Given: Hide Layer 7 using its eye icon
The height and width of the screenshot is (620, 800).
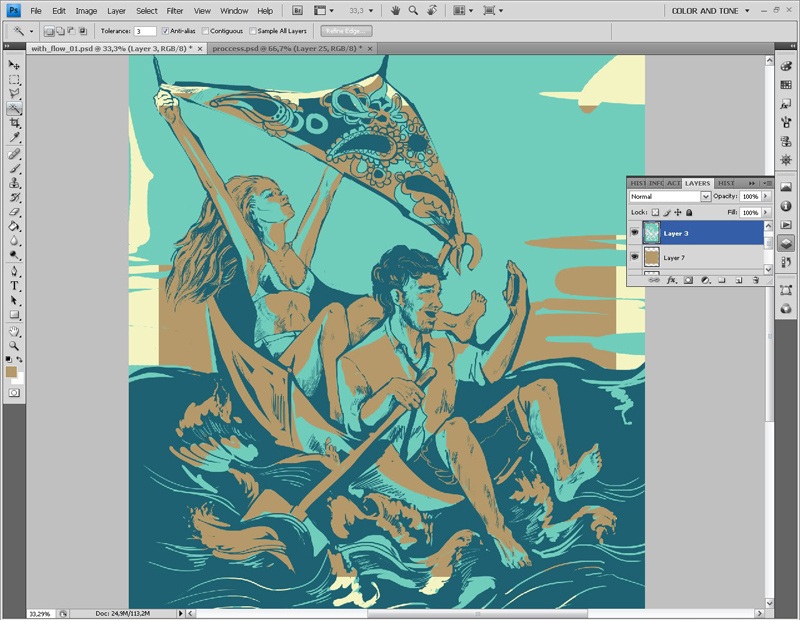Looking at the screenshot, I should [635, 258].
